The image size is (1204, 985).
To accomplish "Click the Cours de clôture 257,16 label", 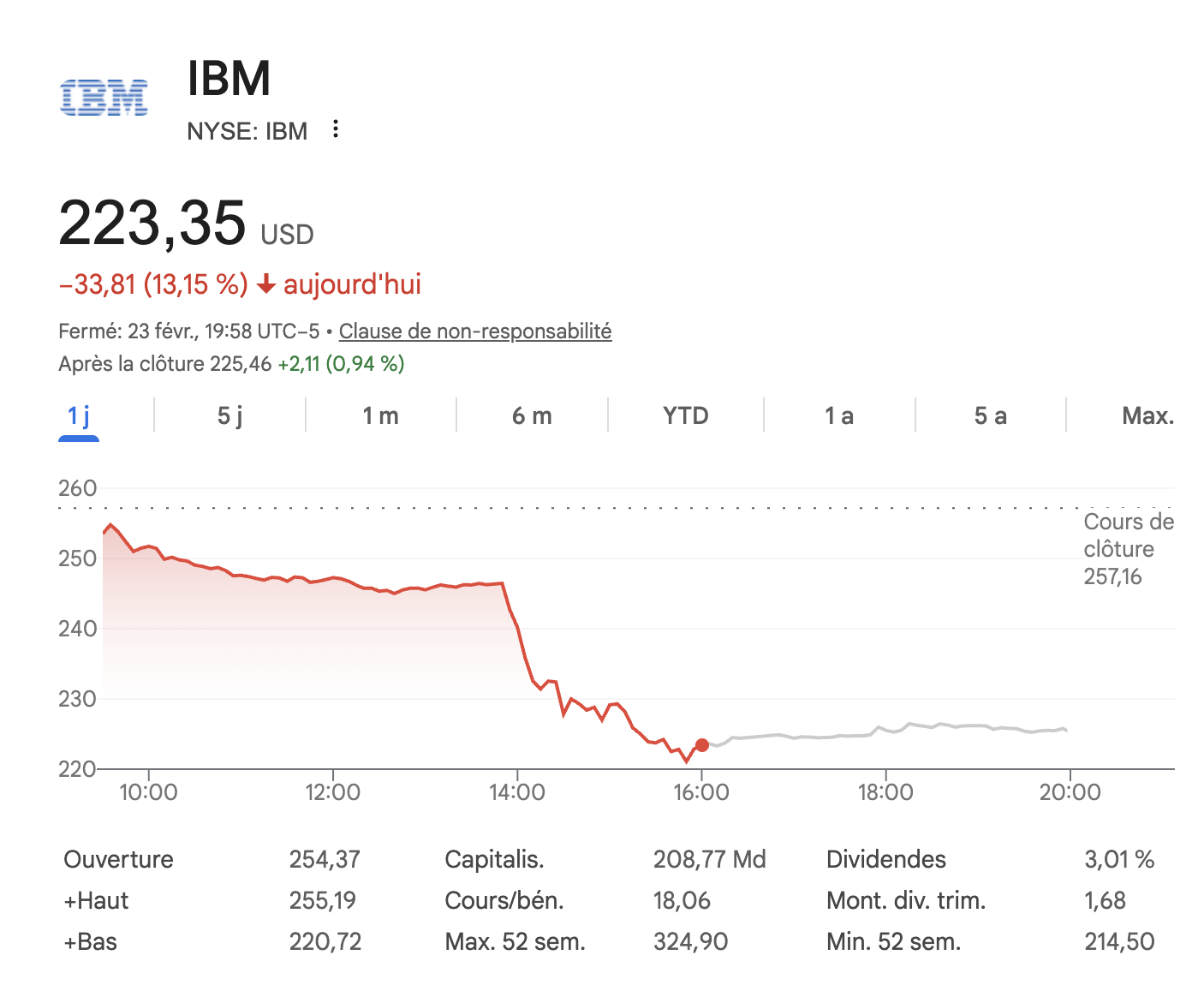I will tap(1128, 549).
